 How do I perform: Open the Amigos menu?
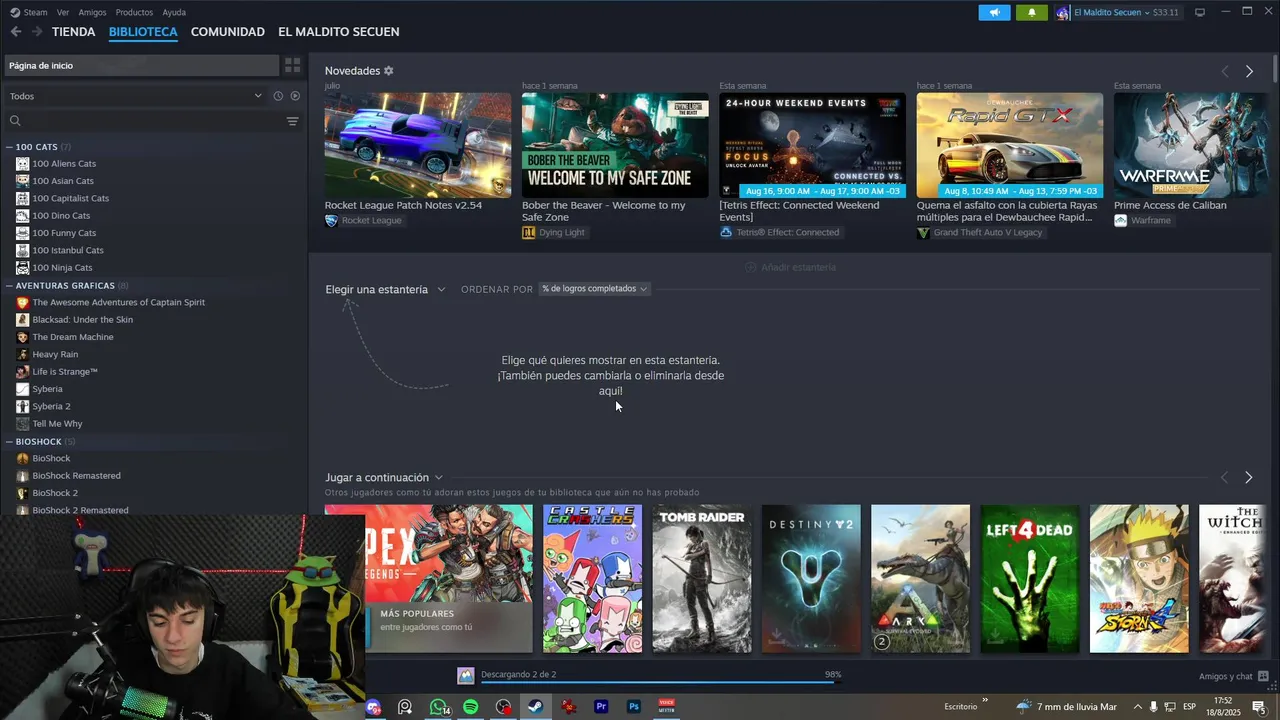pos(92,12)
